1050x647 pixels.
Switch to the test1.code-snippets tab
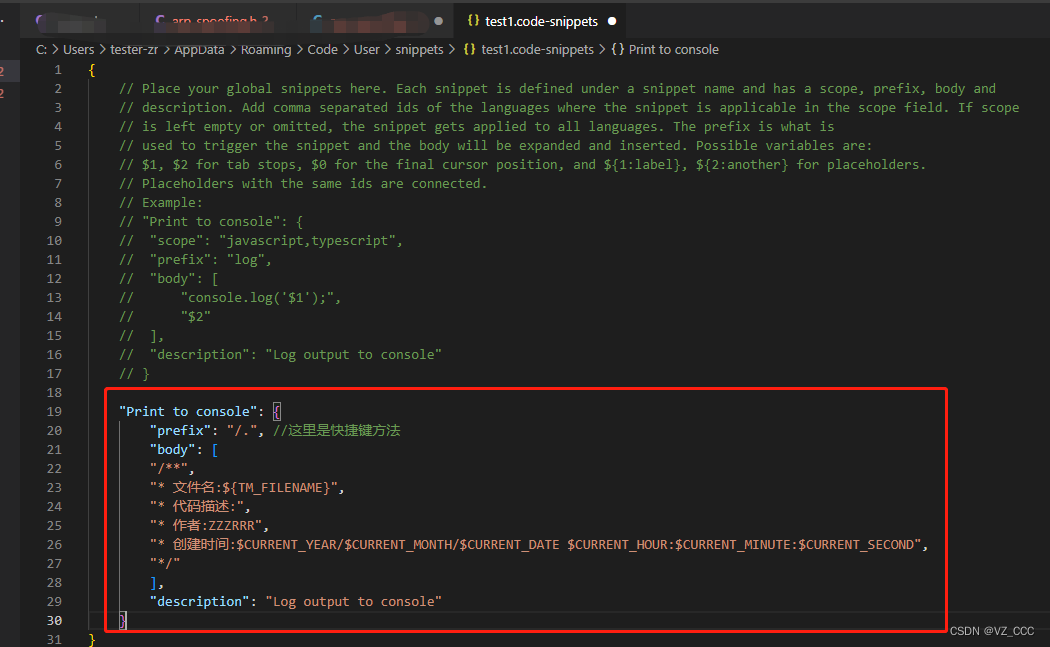[x=540, y=18]
